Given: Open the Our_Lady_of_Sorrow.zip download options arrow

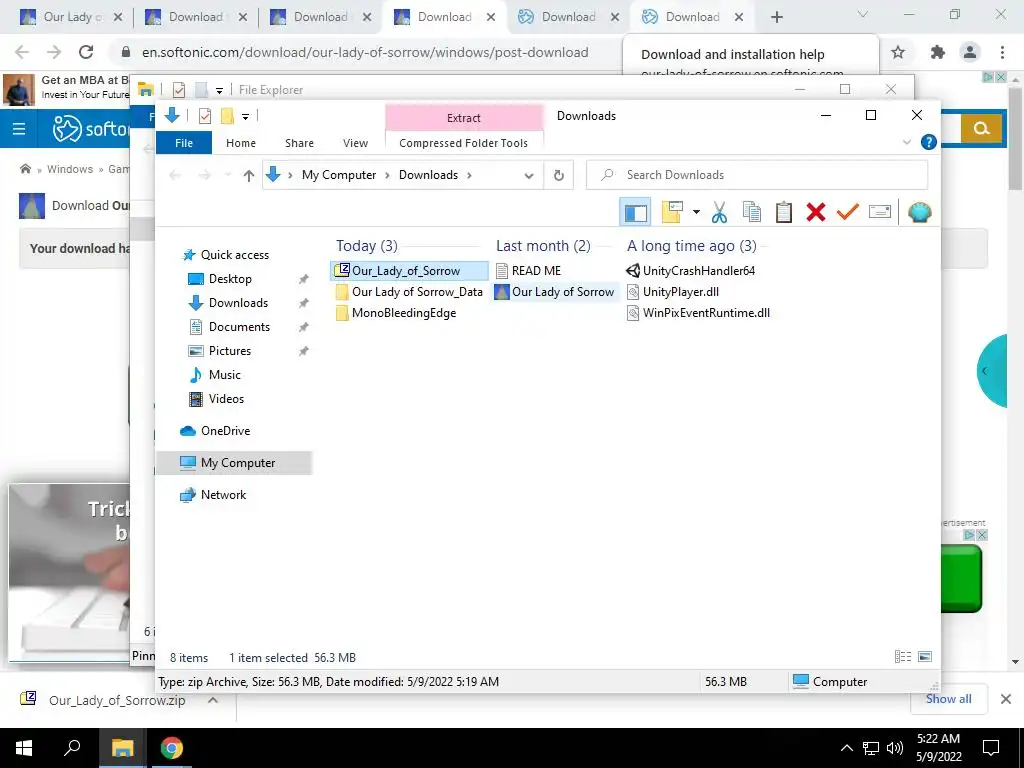Looking at the screenshot, I should (x=212, y=700).
